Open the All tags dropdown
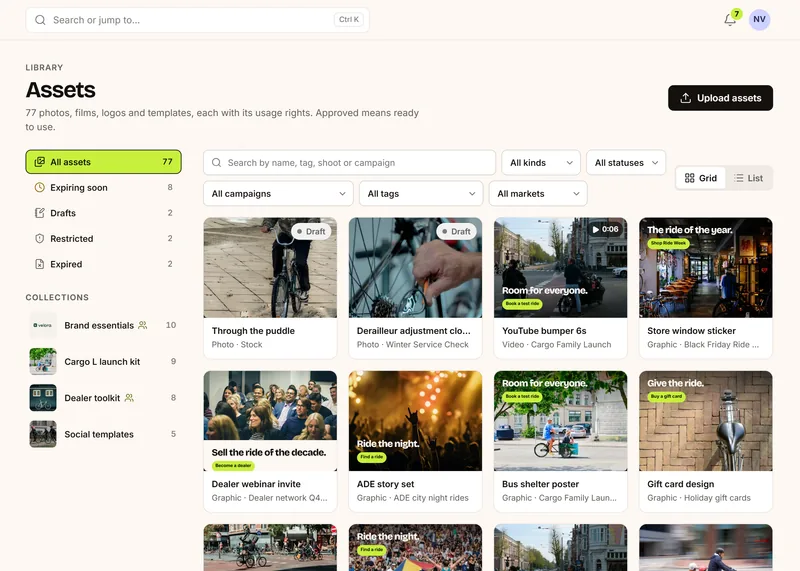This screenshot has height=571, width=800. click(421, 193)
